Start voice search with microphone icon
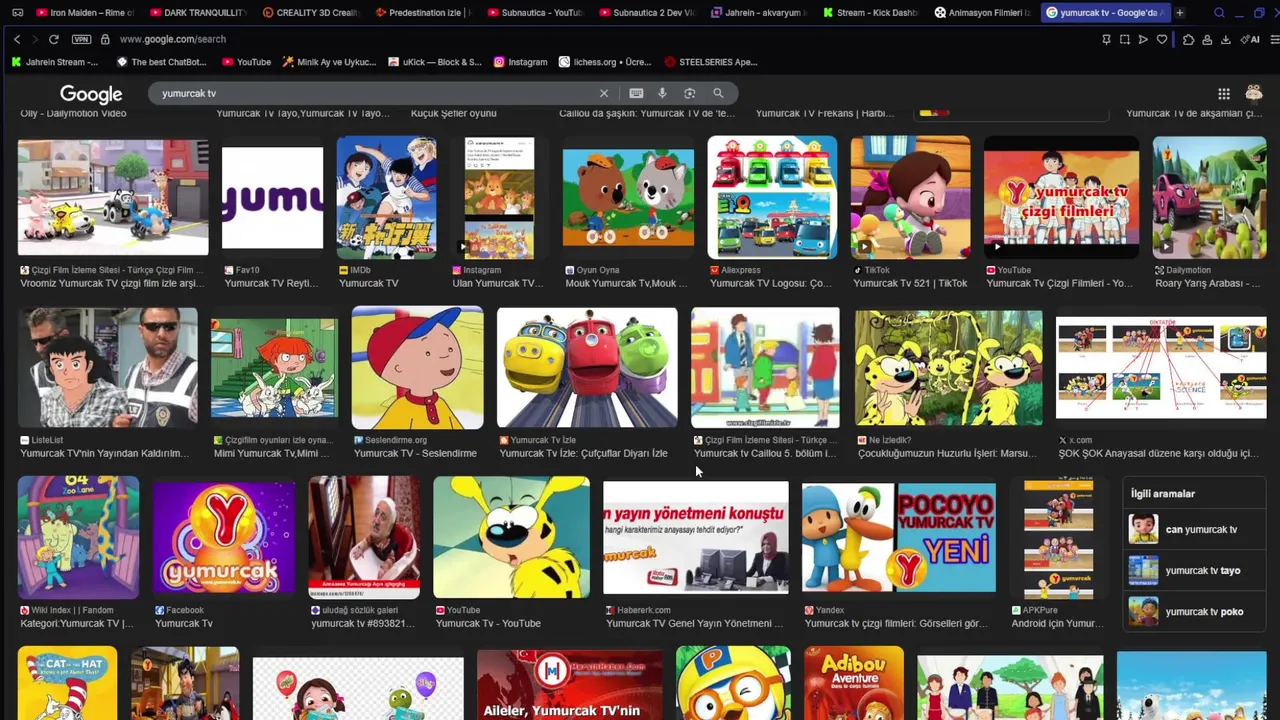Image resolution: width=1280 pixels, height=720 pixels. pos(662,93)
